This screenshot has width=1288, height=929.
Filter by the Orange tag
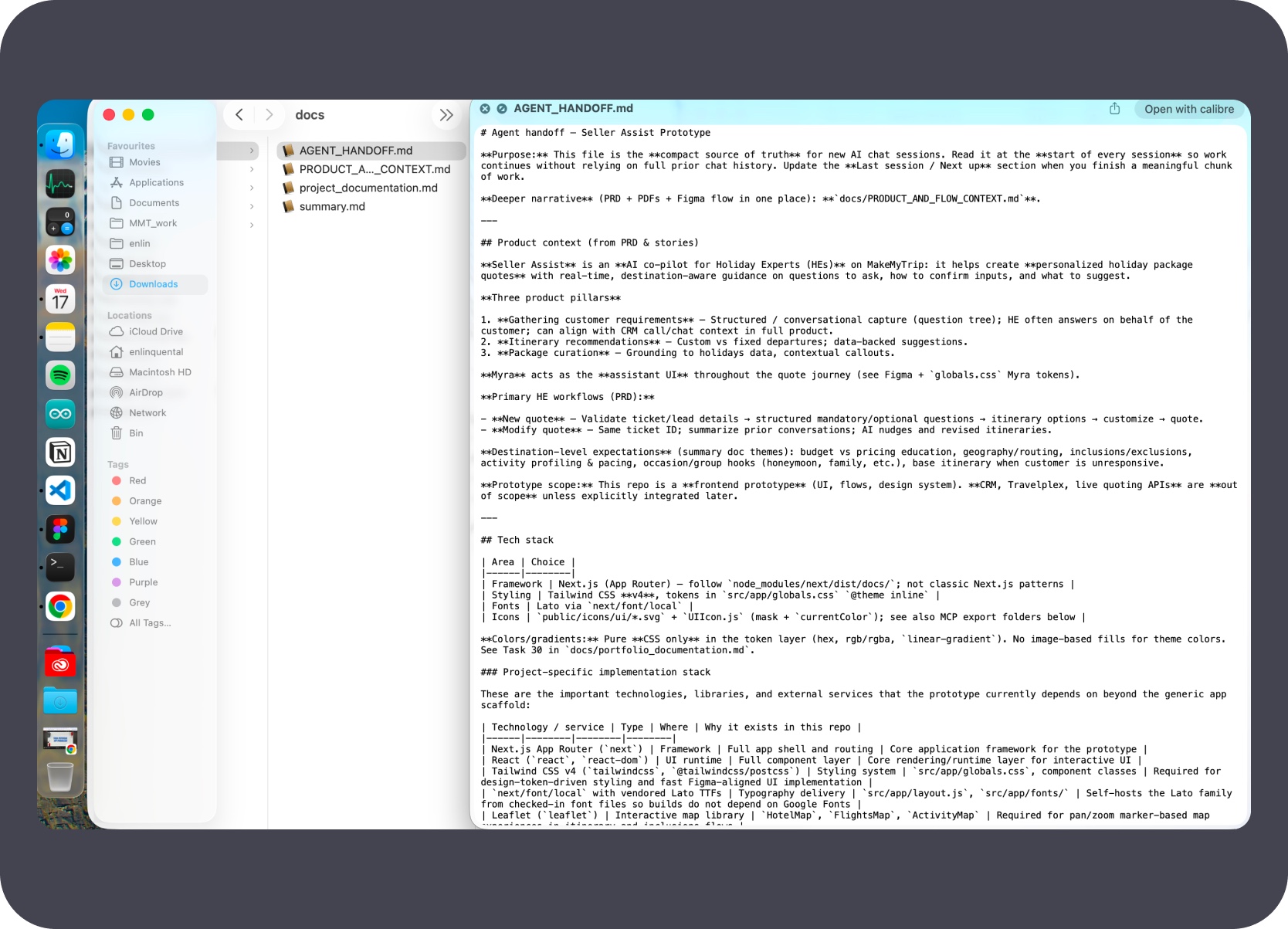[x=154, y=501]
